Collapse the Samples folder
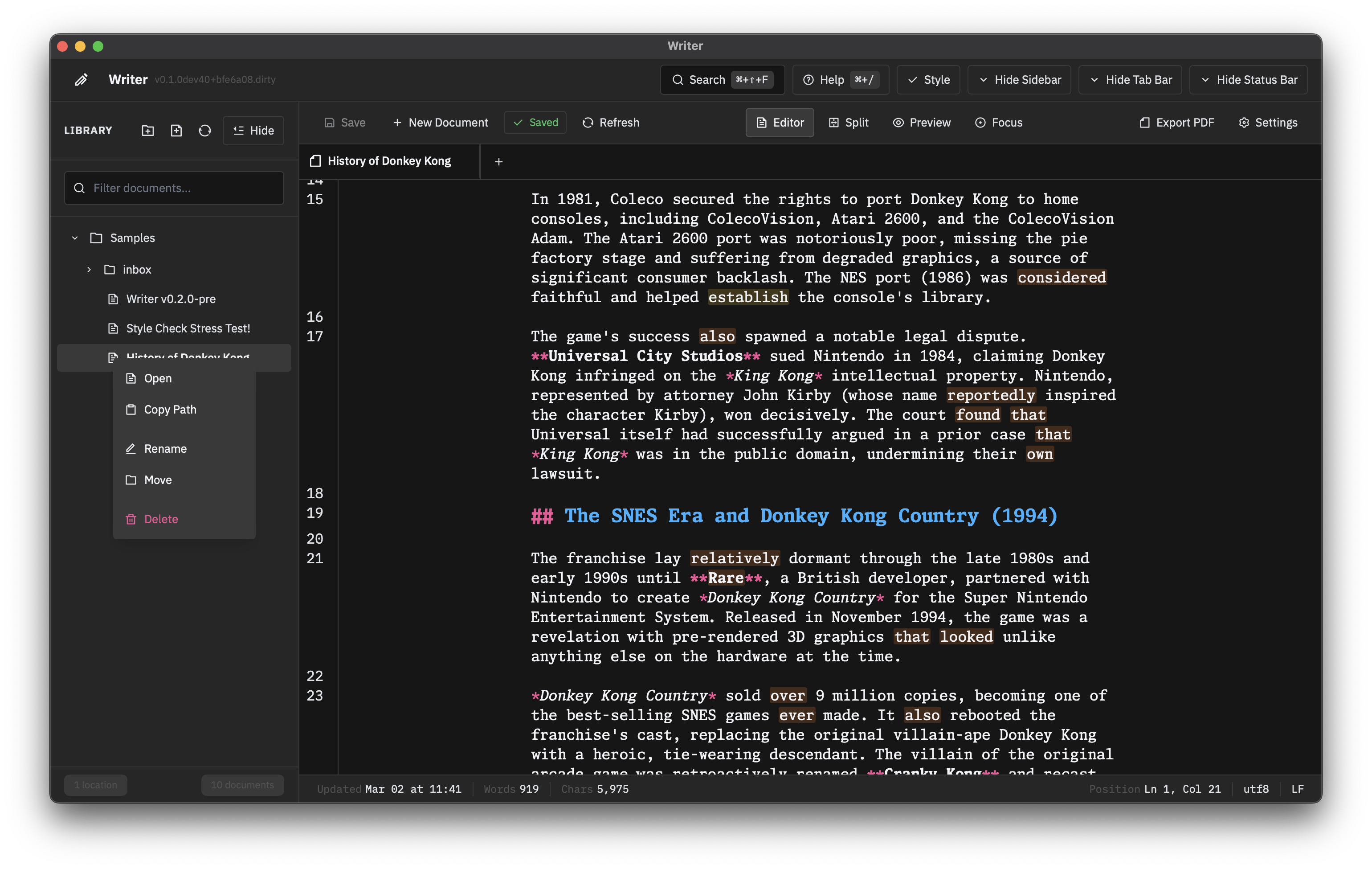This screenshot has width=1372, height=869. [75, 238]
